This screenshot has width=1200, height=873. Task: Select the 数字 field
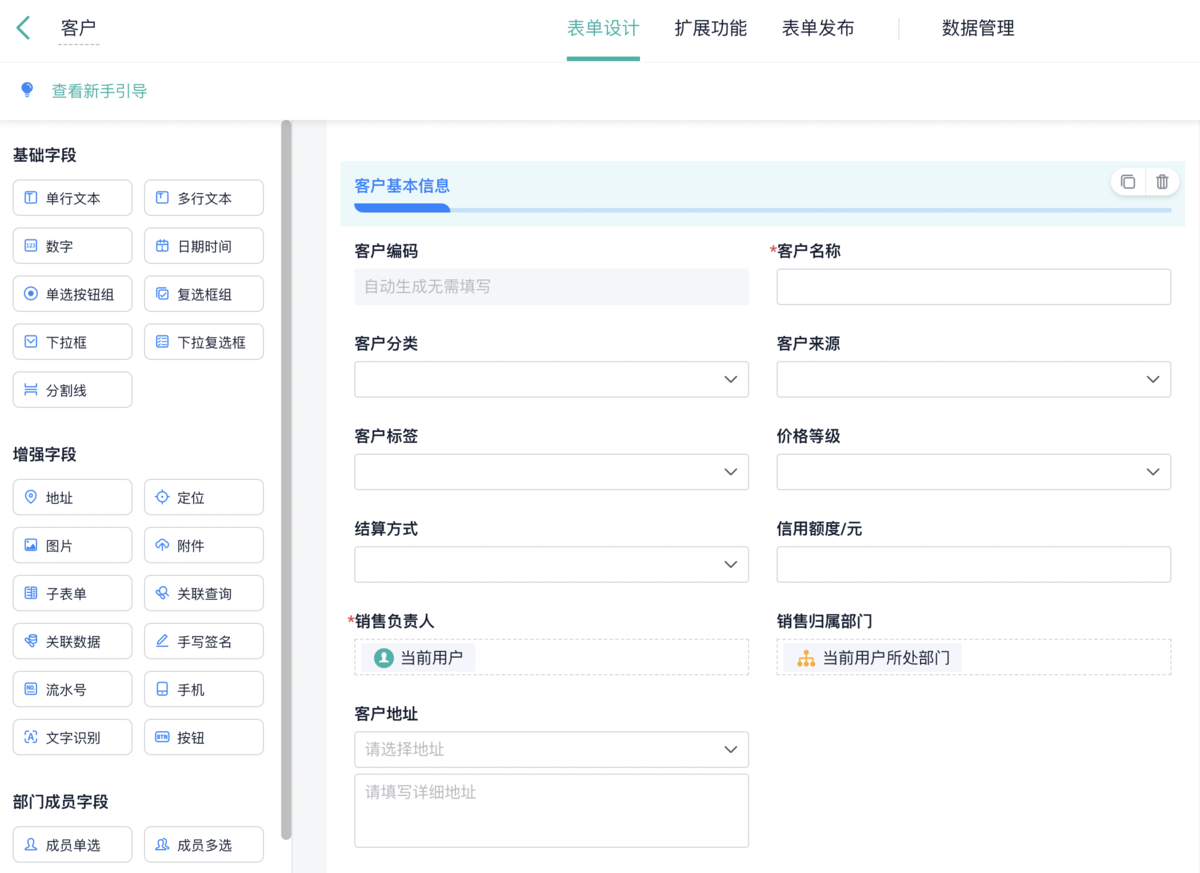[72, 246]
